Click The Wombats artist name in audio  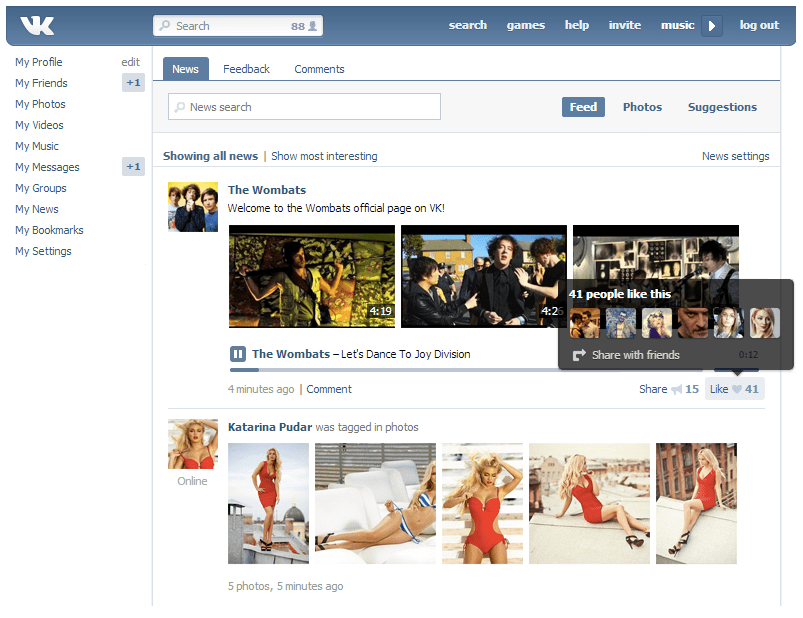(291, 354)
